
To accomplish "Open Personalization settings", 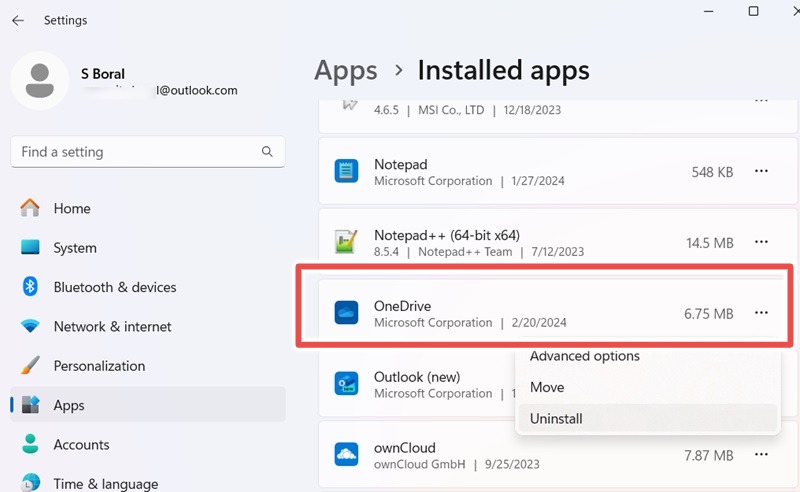I will point(148,365).
